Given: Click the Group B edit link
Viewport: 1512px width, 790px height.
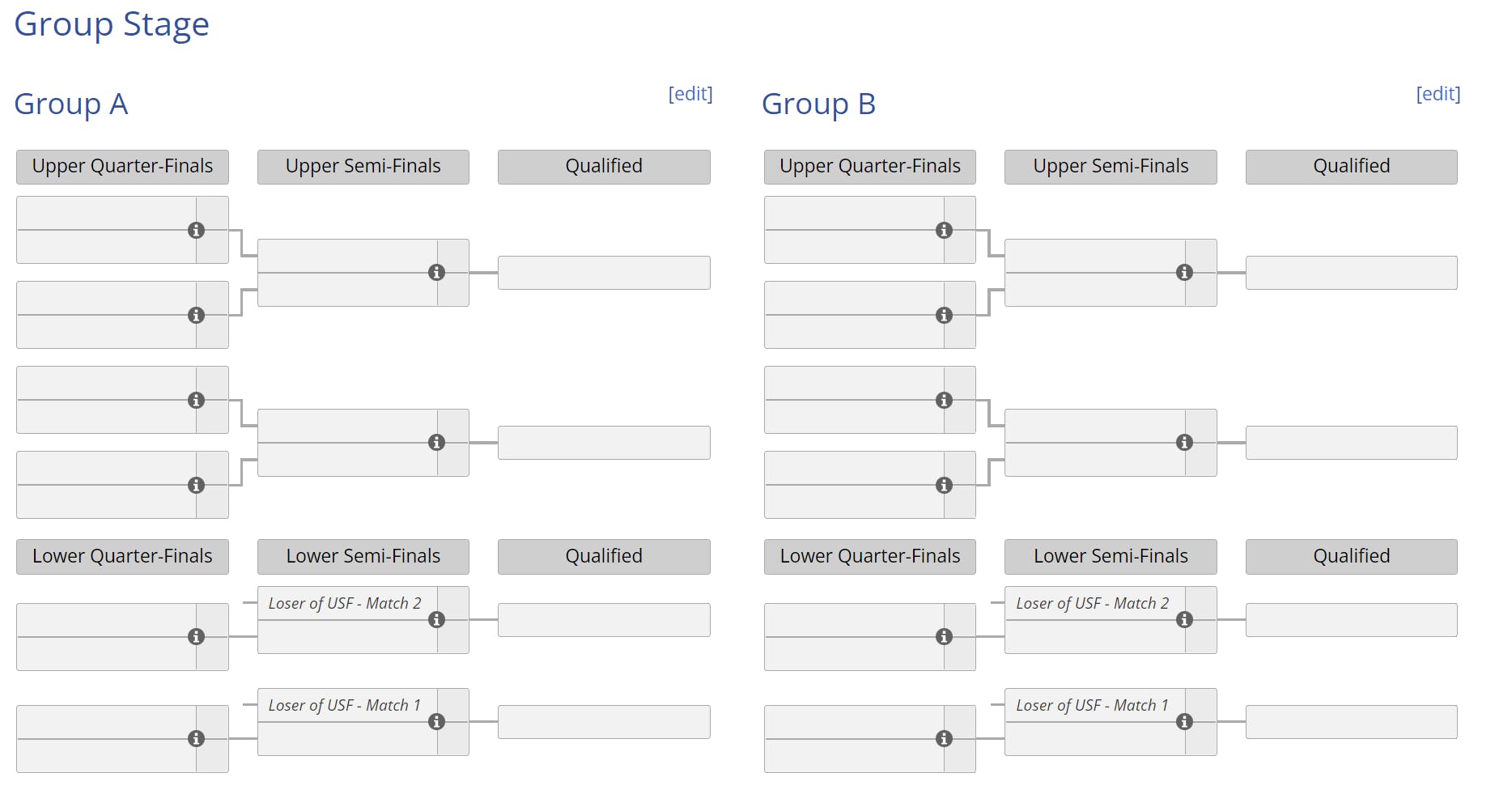Looking at the screenshot, I should [1438, 94].
